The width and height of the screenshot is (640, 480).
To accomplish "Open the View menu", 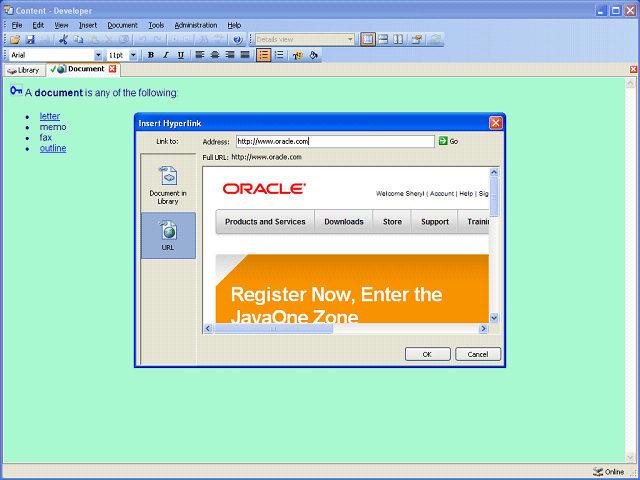I will pos(61,25).
